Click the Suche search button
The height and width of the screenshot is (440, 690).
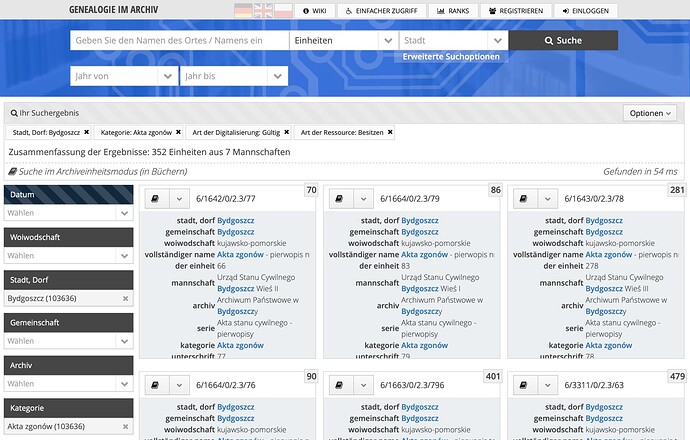562,40
